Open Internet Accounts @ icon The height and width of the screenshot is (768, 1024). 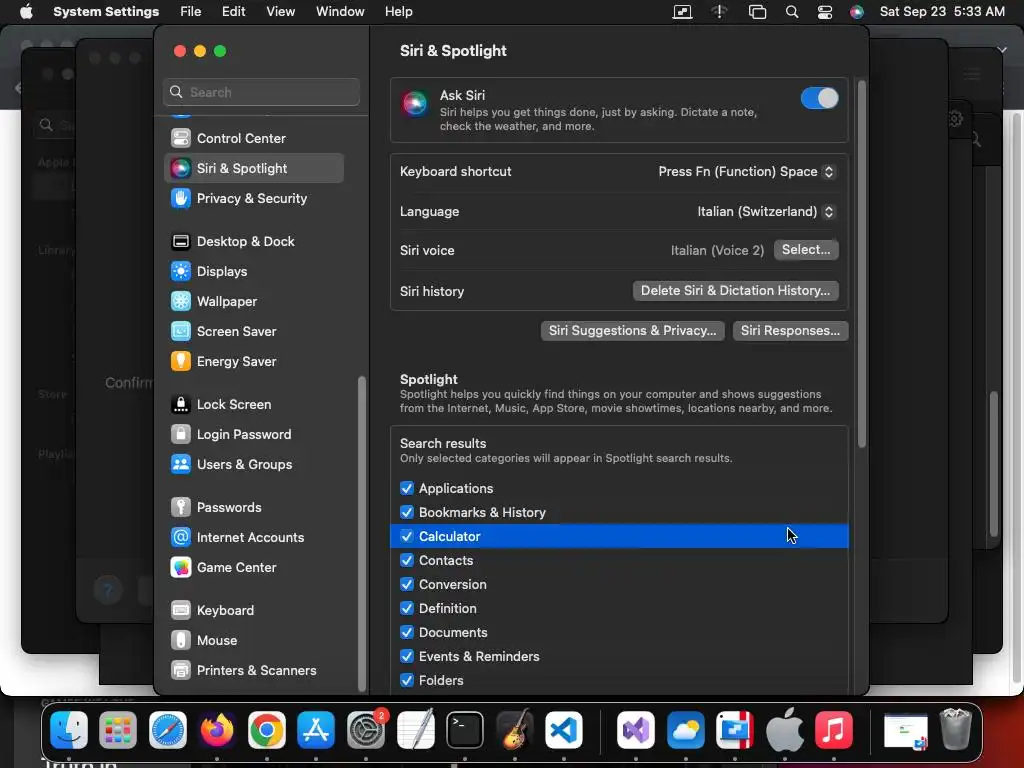tap(180, 537)
